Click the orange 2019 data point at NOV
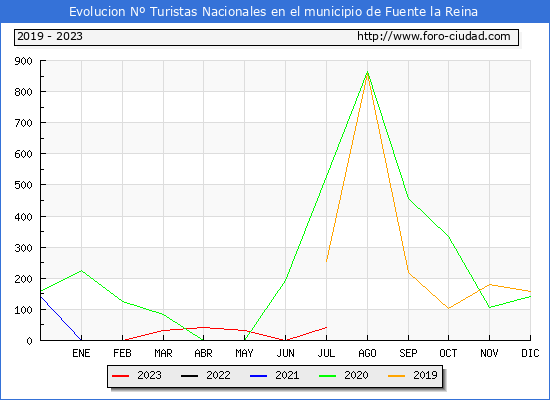Image resolution: width=550 pixels, height=400 pixels. 489,285
